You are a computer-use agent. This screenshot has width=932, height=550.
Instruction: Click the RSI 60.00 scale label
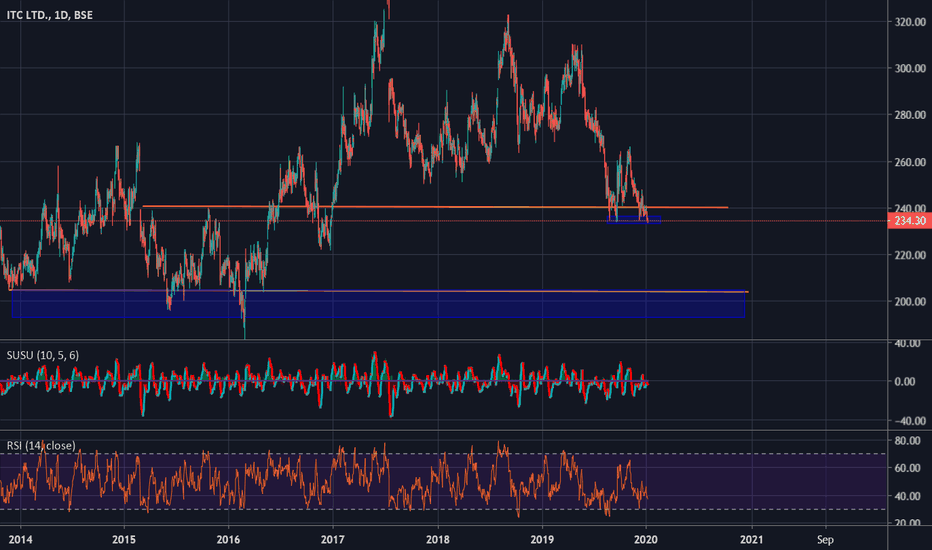[x=908, y=469]
